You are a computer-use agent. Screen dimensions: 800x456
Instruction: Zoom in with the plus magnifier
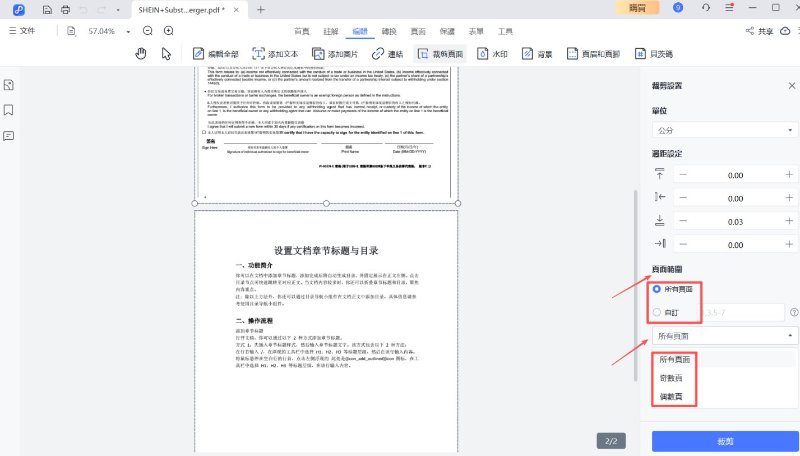pos(168,31)
